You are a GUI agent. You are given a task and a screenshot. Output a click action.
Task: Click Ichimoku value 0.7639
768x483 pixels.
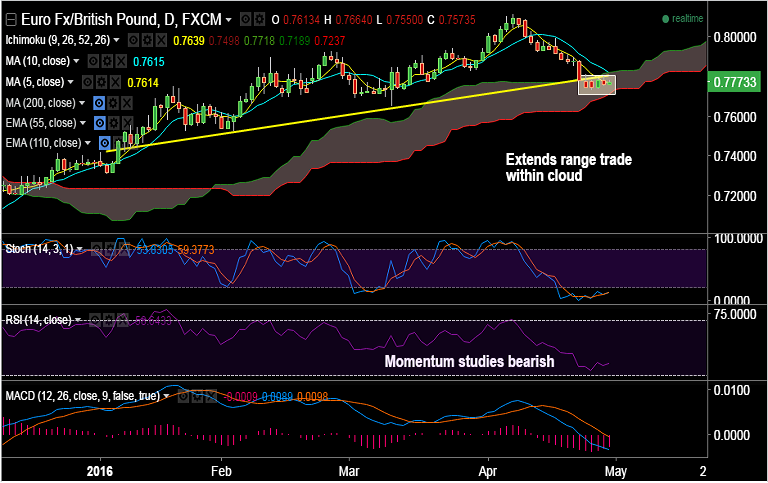tap(189, 41)
